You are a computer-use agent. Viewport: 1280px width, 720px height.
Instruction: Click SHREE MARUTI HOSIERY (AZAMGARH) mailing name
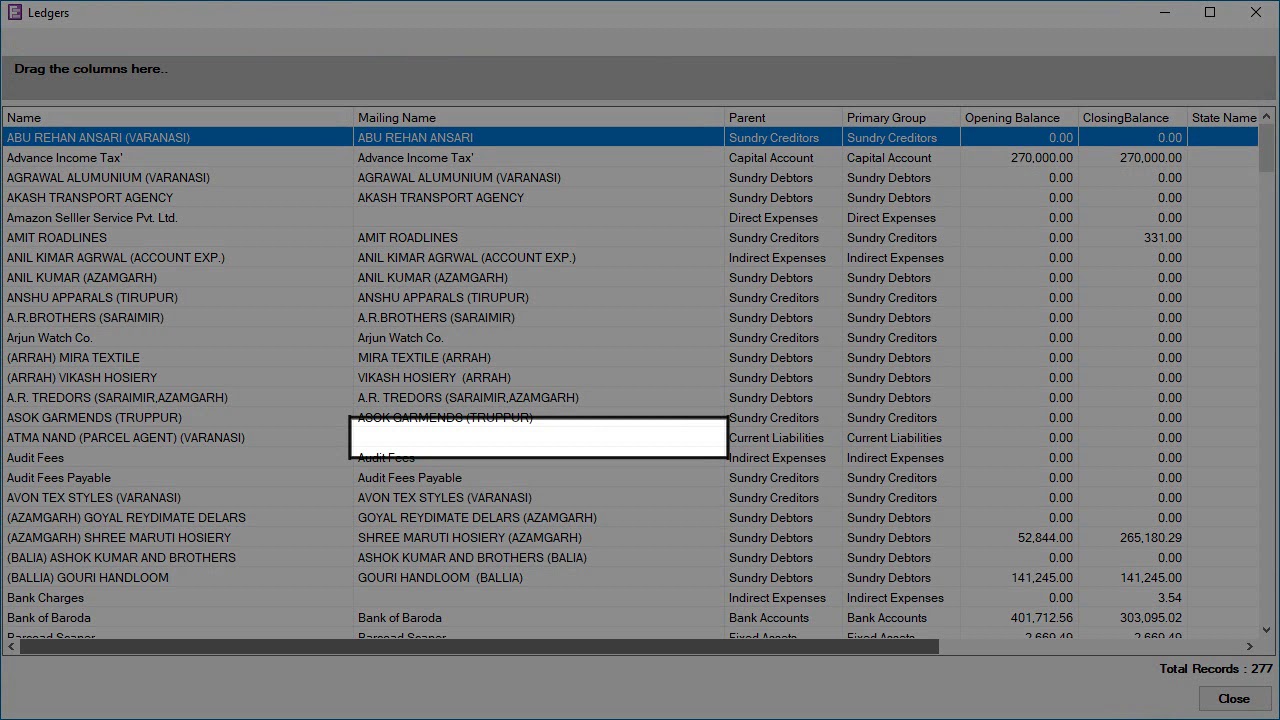pos(539,537)
